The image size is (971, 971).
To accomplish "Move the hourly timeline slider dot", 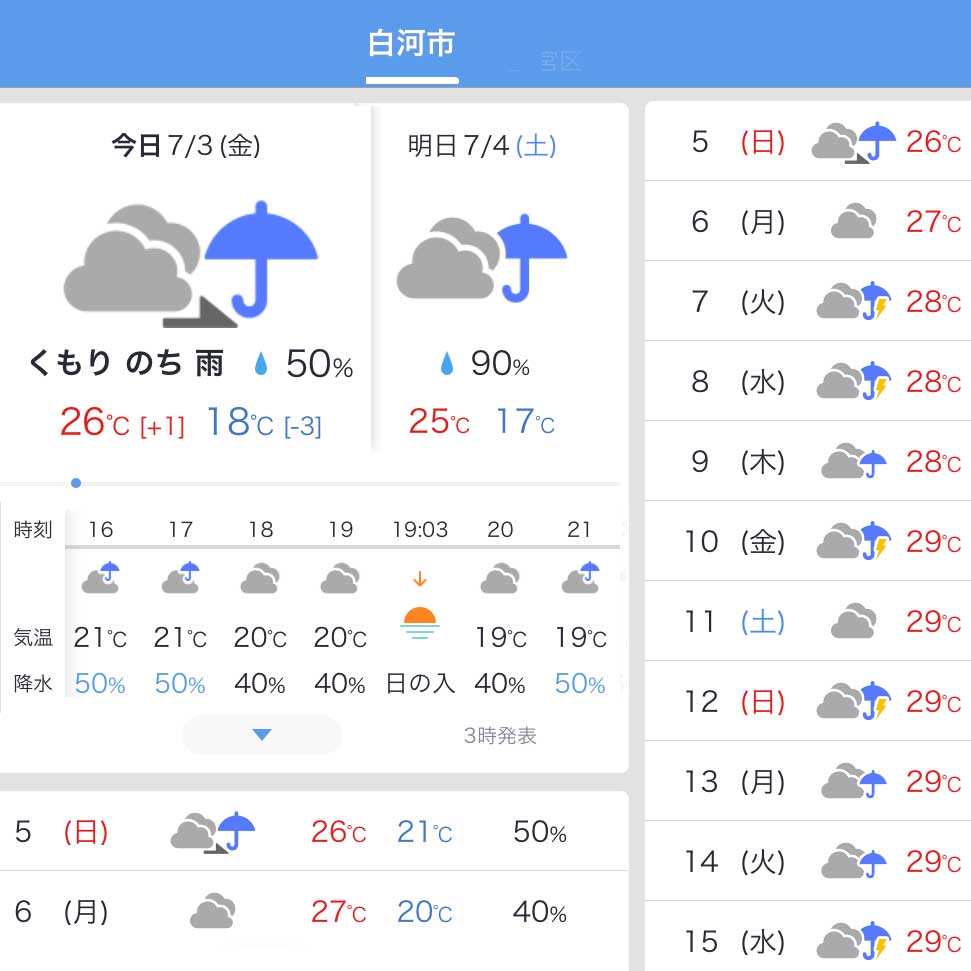I will pyautogui.click(x=76, y=483).
